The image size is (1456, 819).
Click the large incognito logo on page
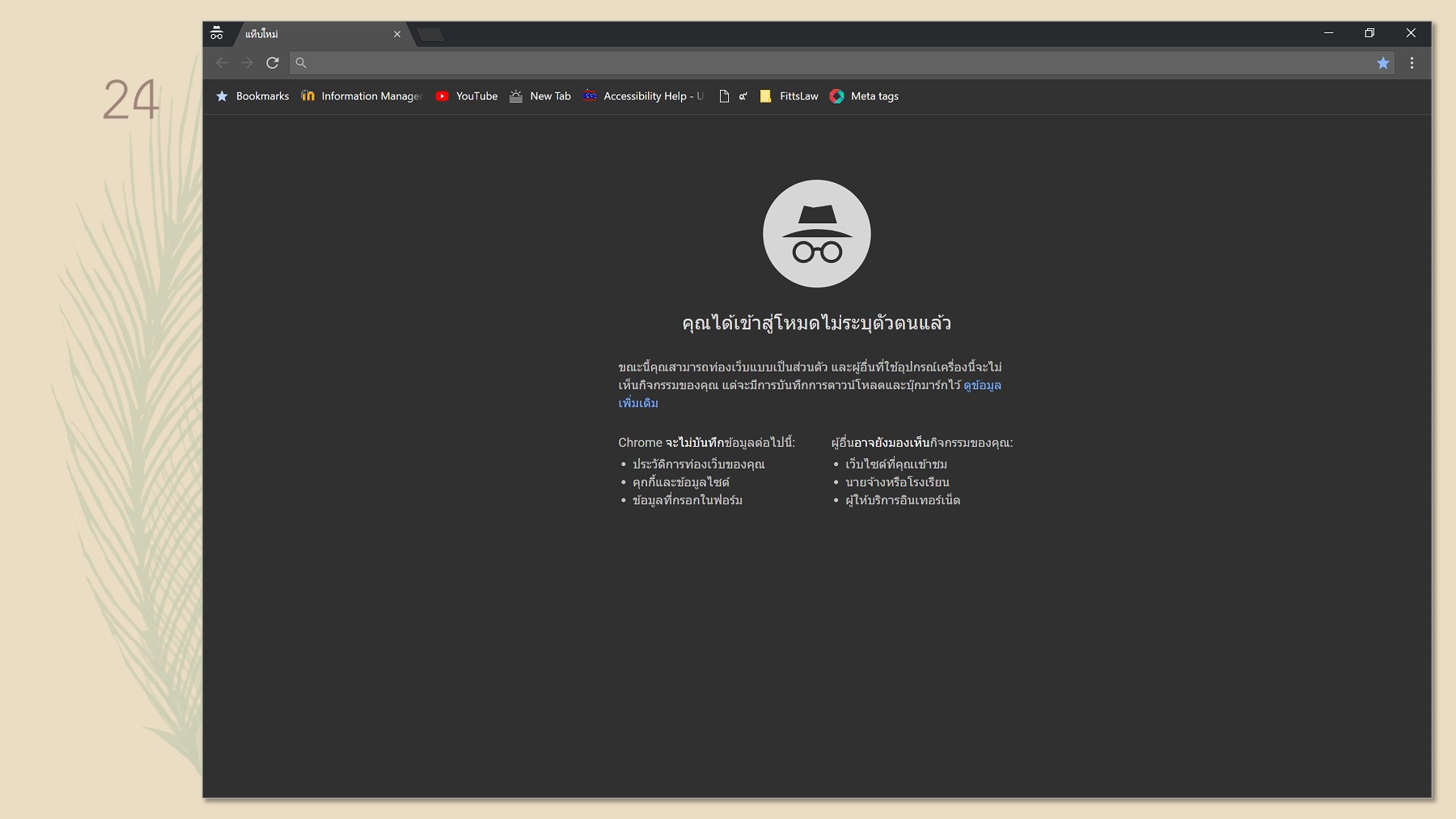click(x=816, y=234)
